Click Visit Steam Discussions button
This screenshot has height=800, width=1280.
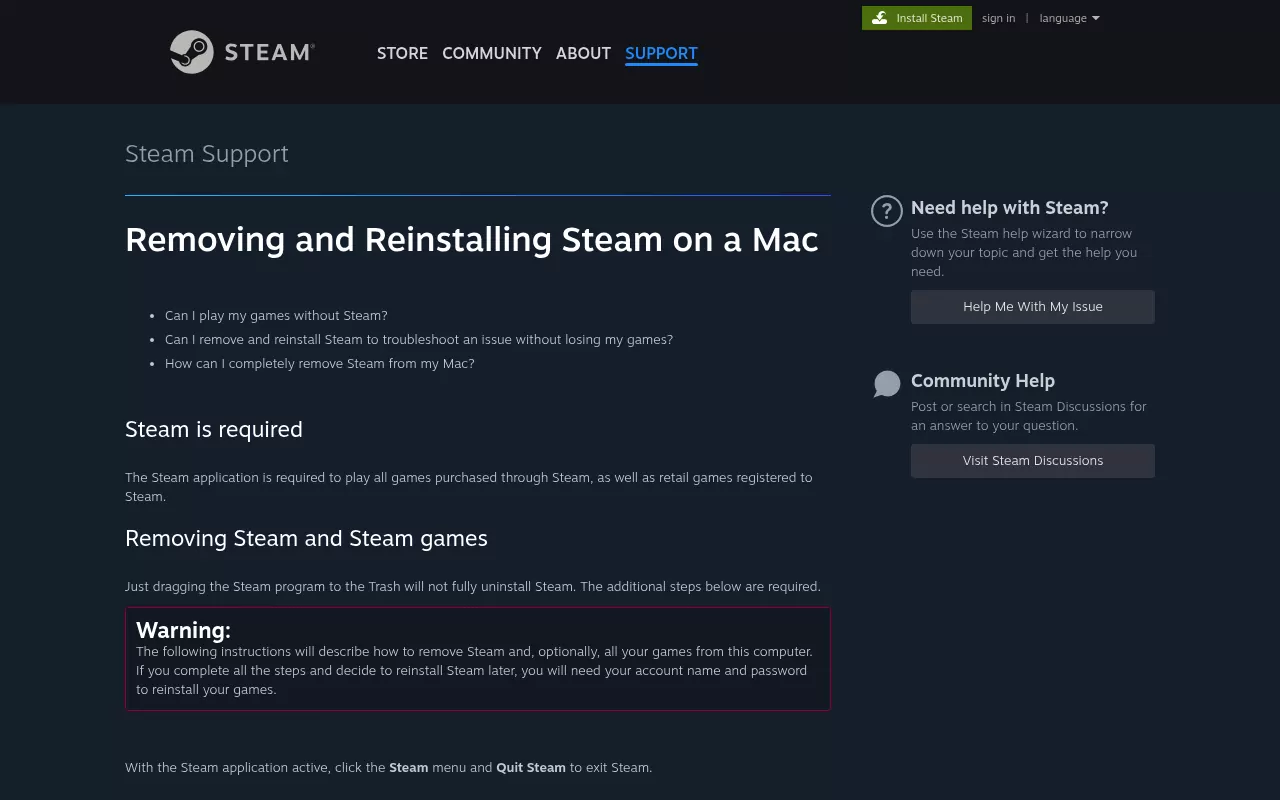[x=1033, y=461]
